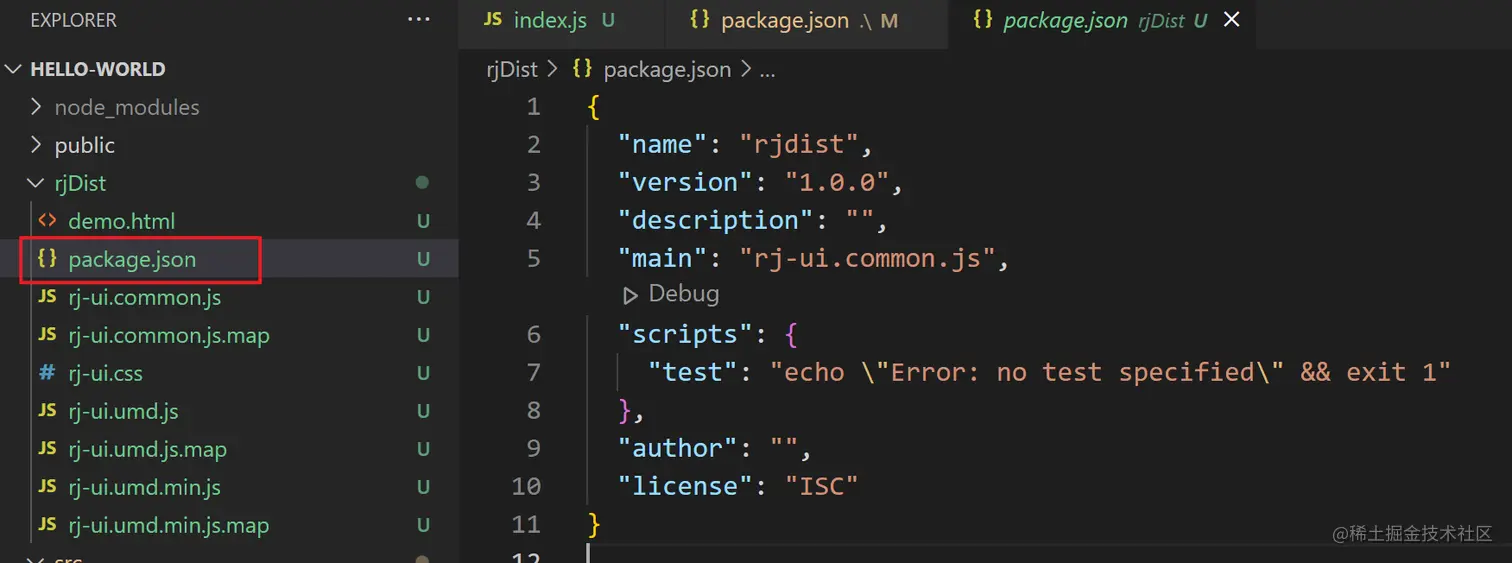
Task: Click the "author" key on line 9
Action: (678, 448)
